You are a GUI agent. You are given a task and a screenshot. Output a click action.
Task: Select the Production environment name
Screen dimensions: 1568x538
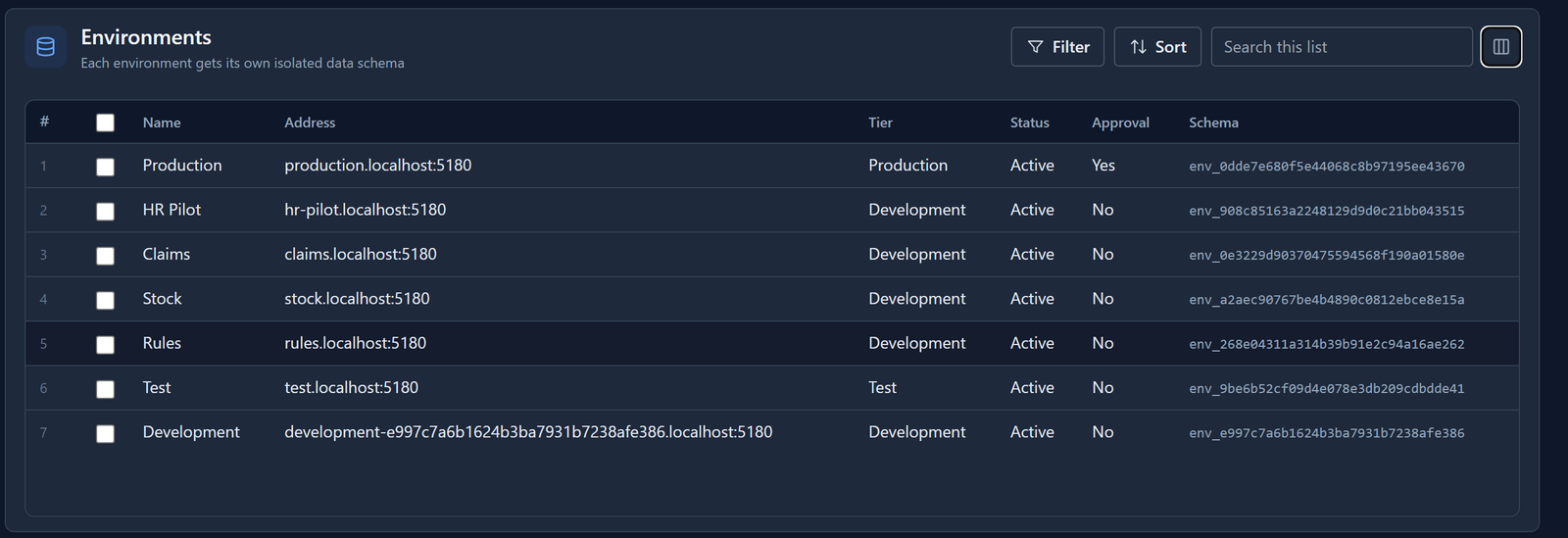(x=182, y=165)
